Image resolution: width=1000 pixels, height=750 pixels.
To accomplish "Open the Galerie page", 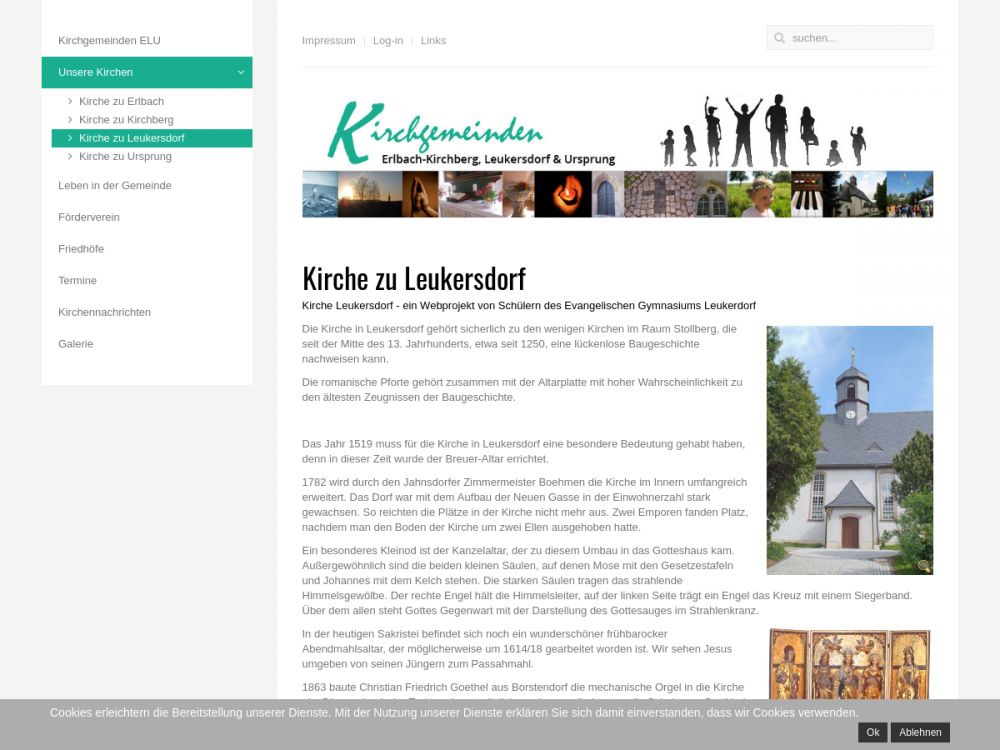I will (75, 343).
